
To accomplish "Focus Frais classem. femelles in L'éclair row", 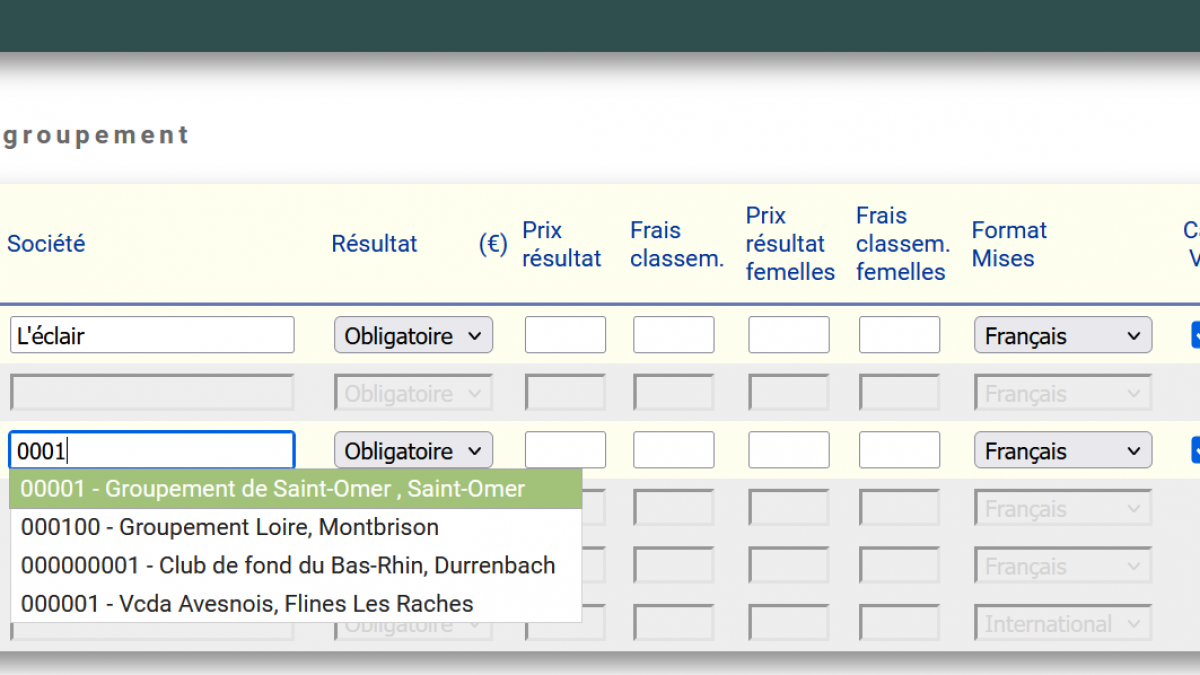I will [x=899, y=335].
